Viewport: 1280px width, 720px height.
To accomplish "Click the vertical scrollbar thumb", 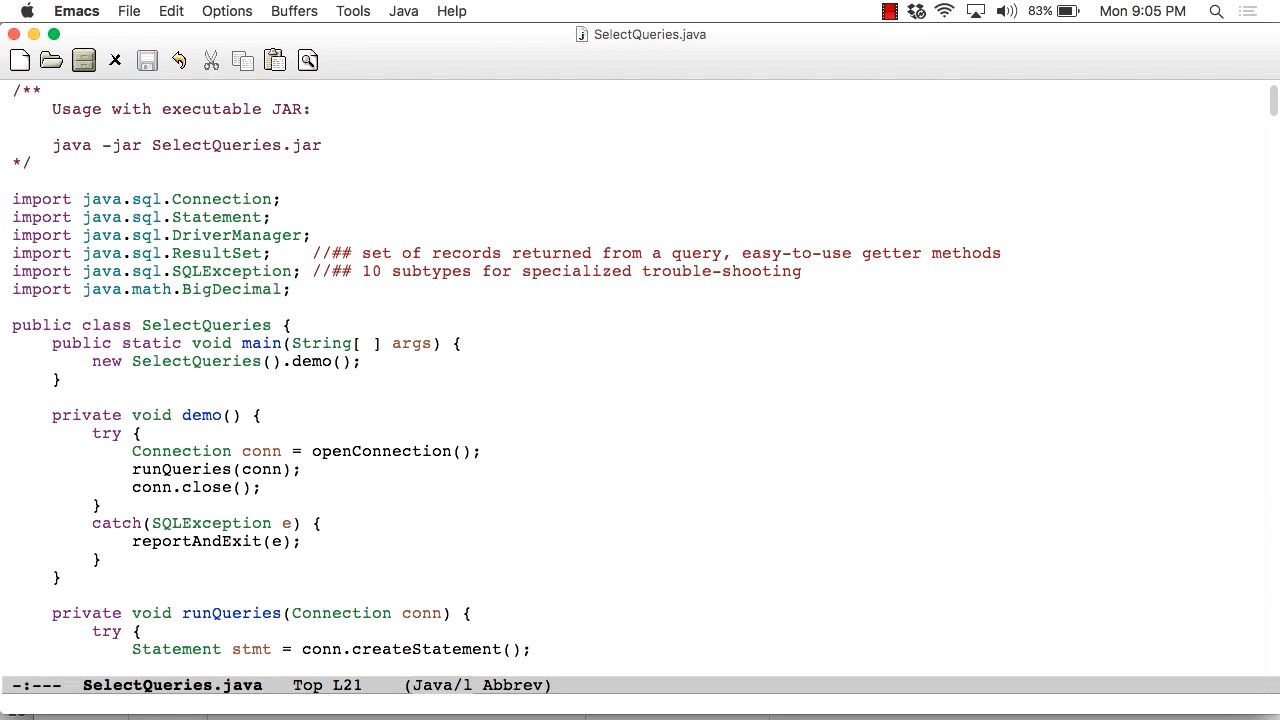I will 1274,100.
